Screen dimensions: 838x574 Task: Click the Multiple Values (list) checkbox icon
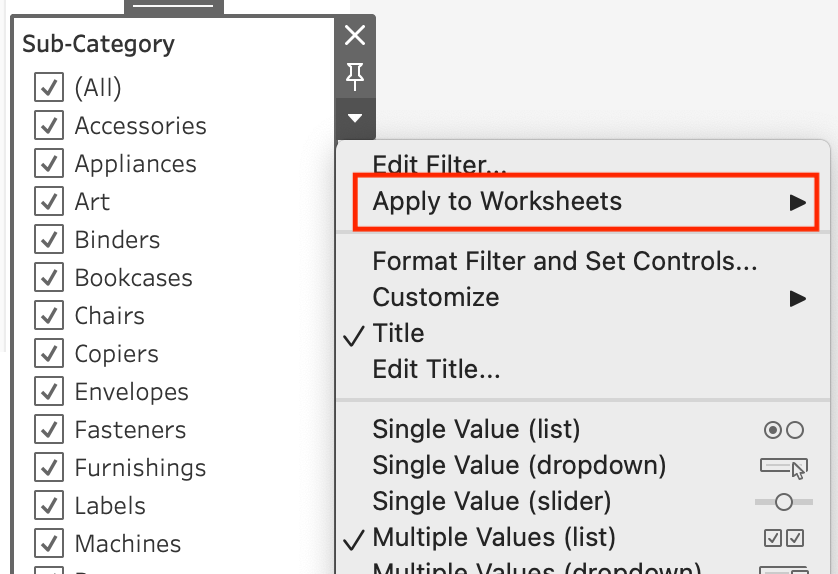point(784,538)
